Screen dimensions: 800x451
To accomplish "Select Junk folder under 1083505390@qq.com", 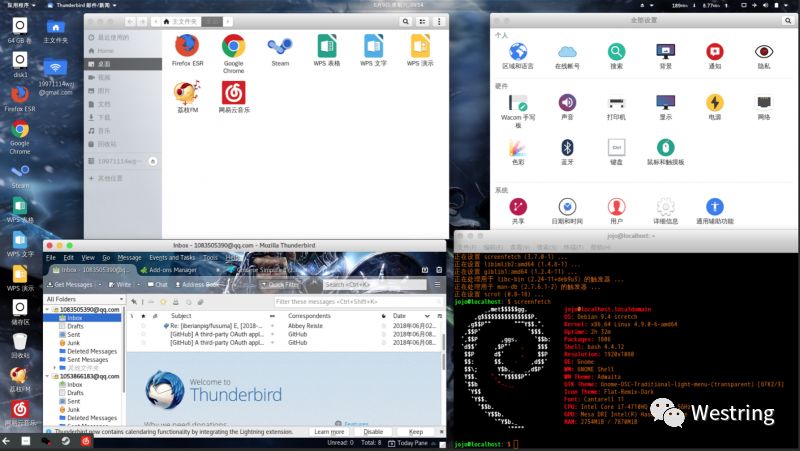I will pos(73,343).
